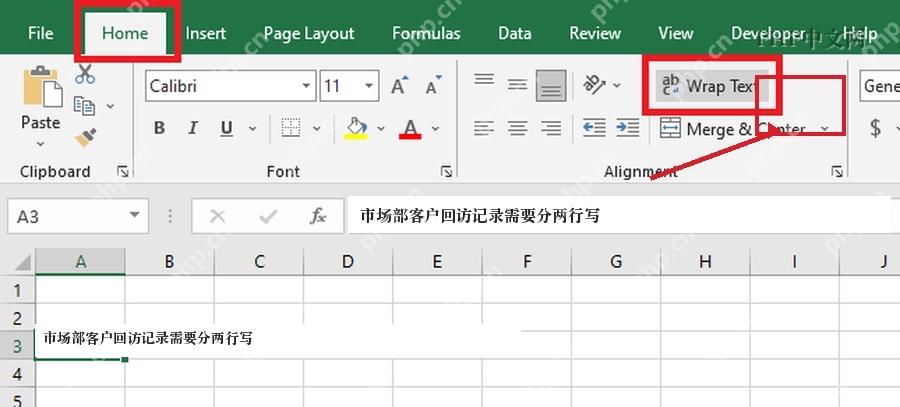
Task: Open the Underline style arrow
Action: click(x=252, y=128)
